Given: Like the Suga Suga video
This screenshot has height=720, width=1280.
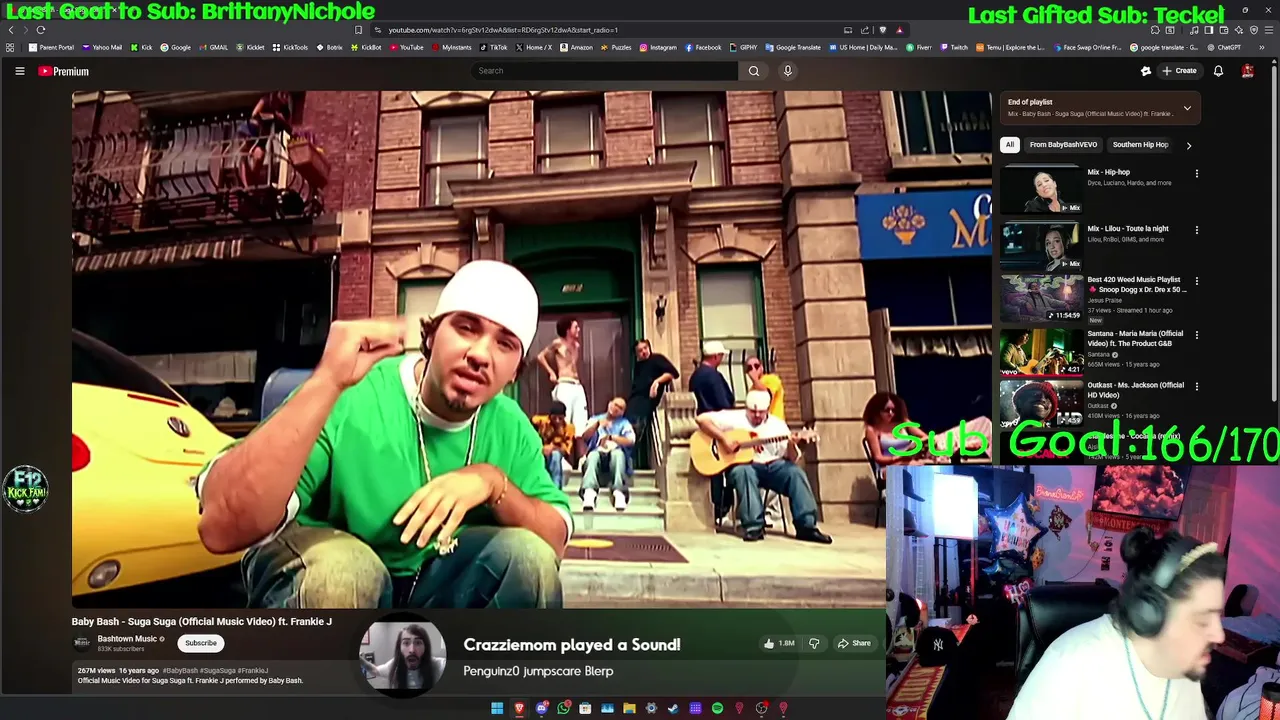Looking at the screenshot, I should (x=779, y=643).
